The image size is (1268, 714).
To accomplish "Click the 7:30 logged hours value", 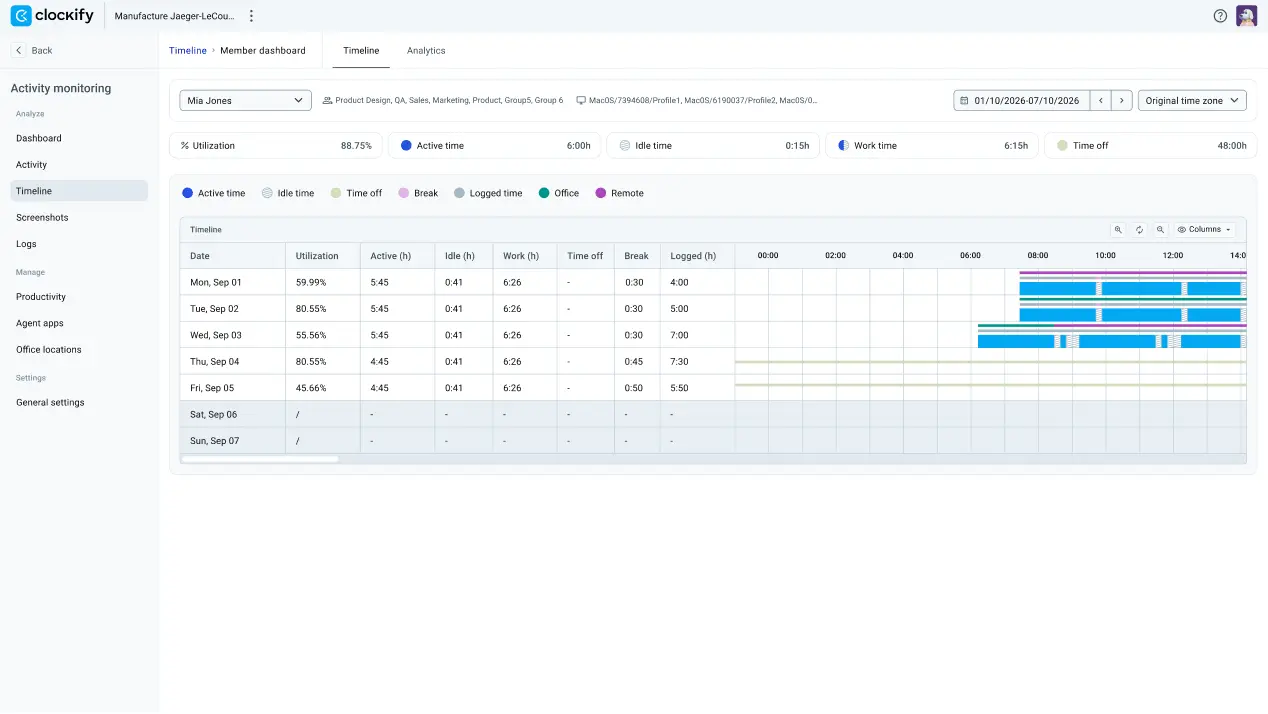I will click(680, 361).
